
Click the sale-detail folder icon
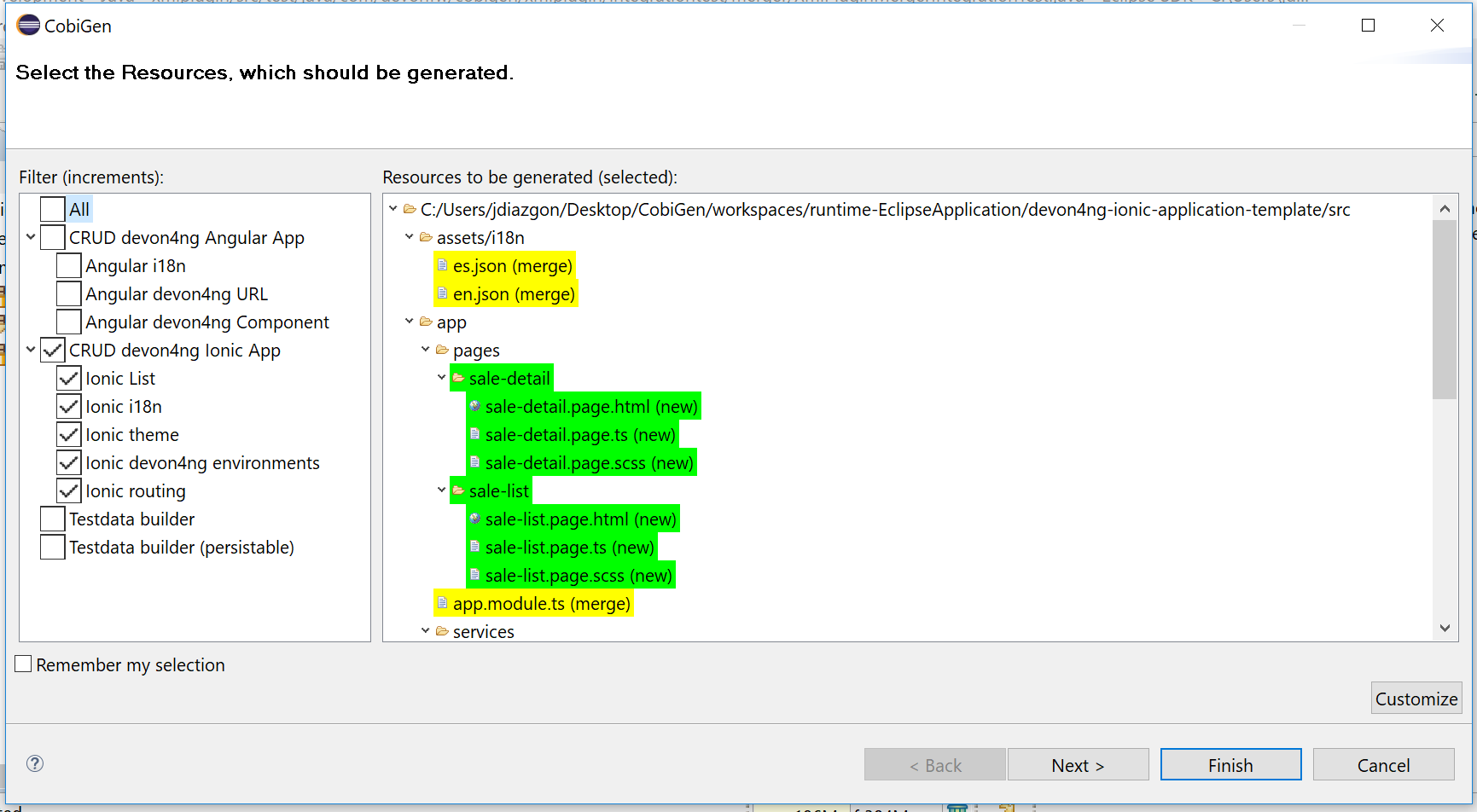click(x=458, y=378)
